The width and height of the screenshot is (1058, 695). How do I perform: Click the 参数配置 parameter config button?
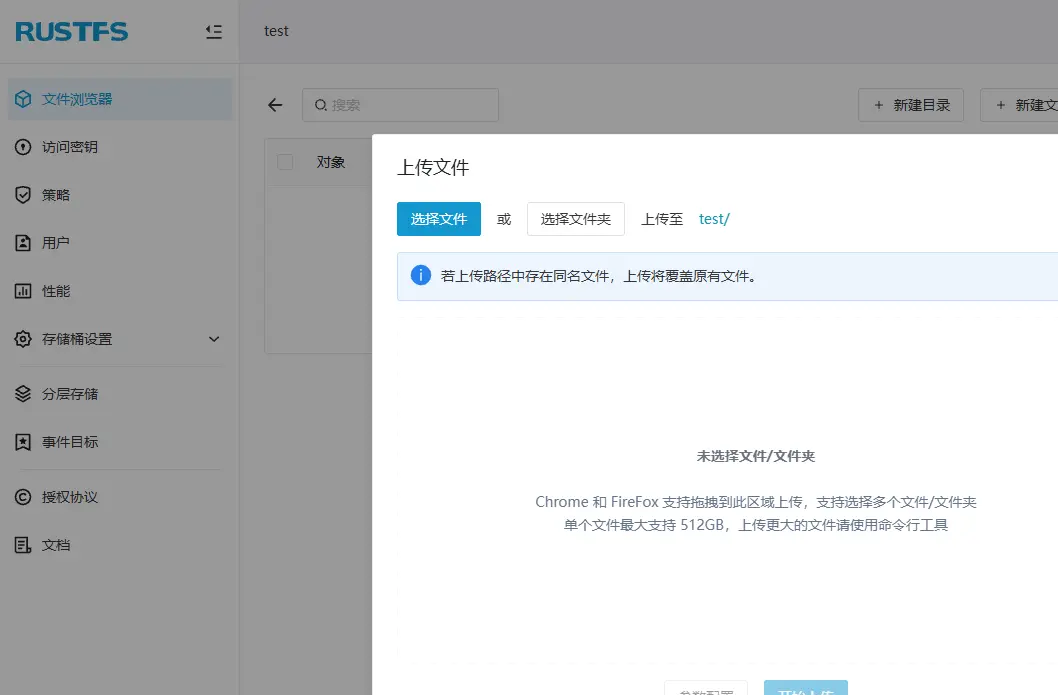tap(706, 688)
